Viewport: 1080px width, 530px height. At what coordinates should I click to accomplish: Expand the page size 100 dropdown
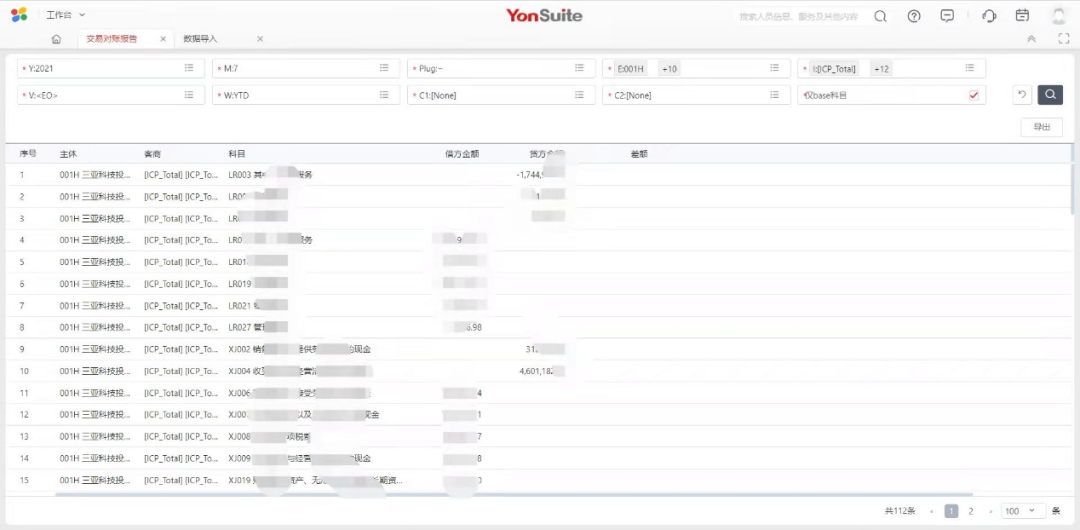tap(1023, 511)
